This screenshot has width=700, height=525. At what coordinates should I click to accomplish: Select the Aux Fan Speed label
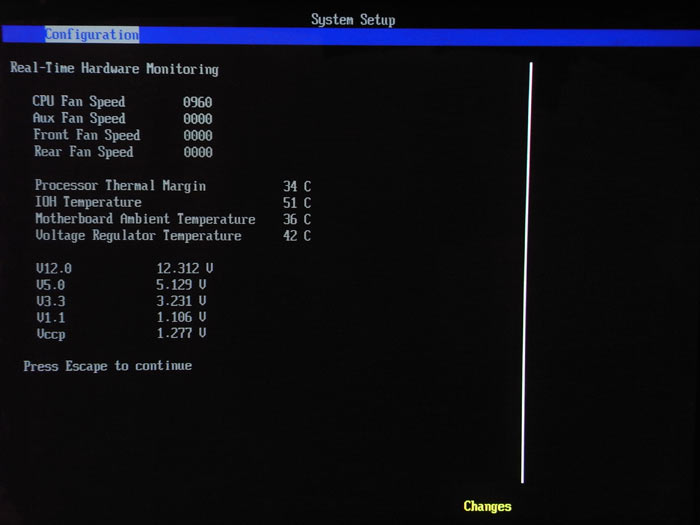pos(79,118)
